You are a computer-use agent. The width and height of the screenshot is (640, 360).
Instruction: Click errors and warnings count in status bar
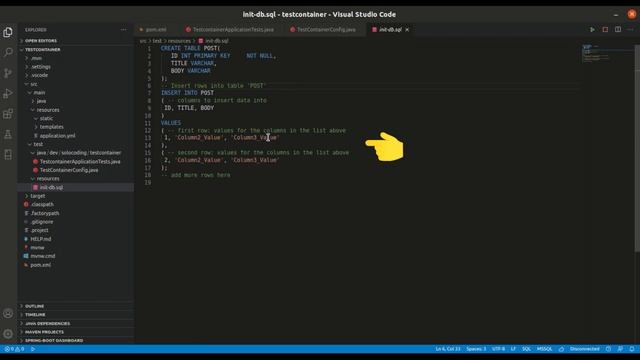[x=14, y=349]
